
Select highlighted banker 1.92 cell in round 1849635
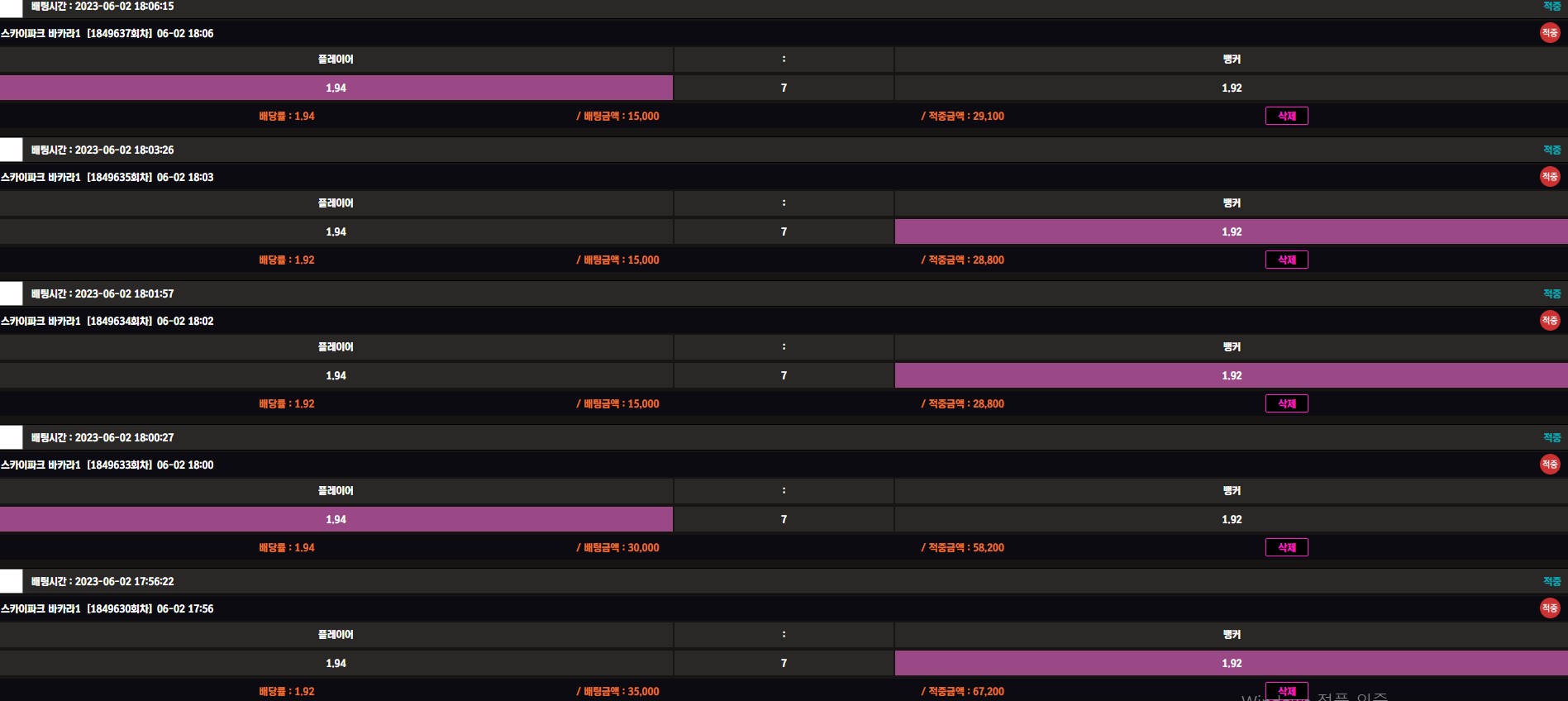pos(1231,231)
